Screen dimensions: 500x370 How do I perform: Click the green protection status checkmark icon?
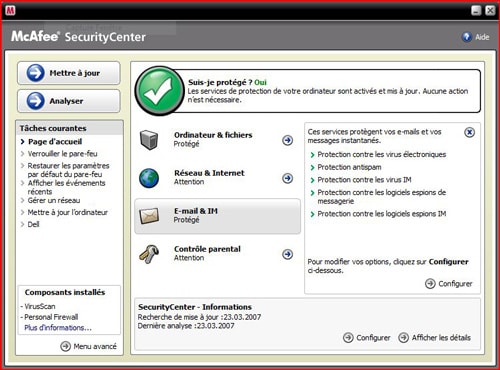coord(159,91)
